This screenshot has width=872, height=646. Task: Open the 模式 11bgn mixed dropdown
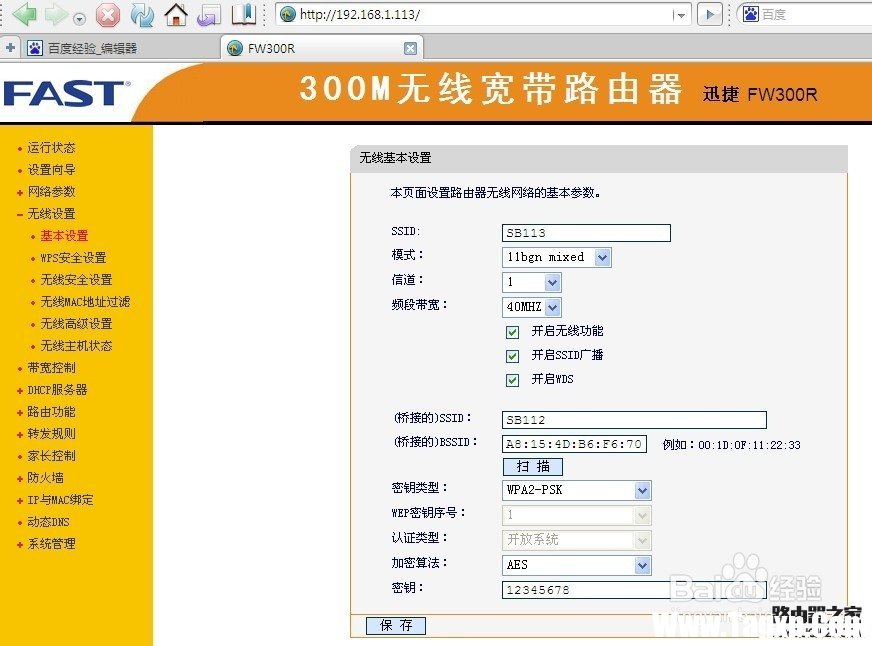(557, 257)
